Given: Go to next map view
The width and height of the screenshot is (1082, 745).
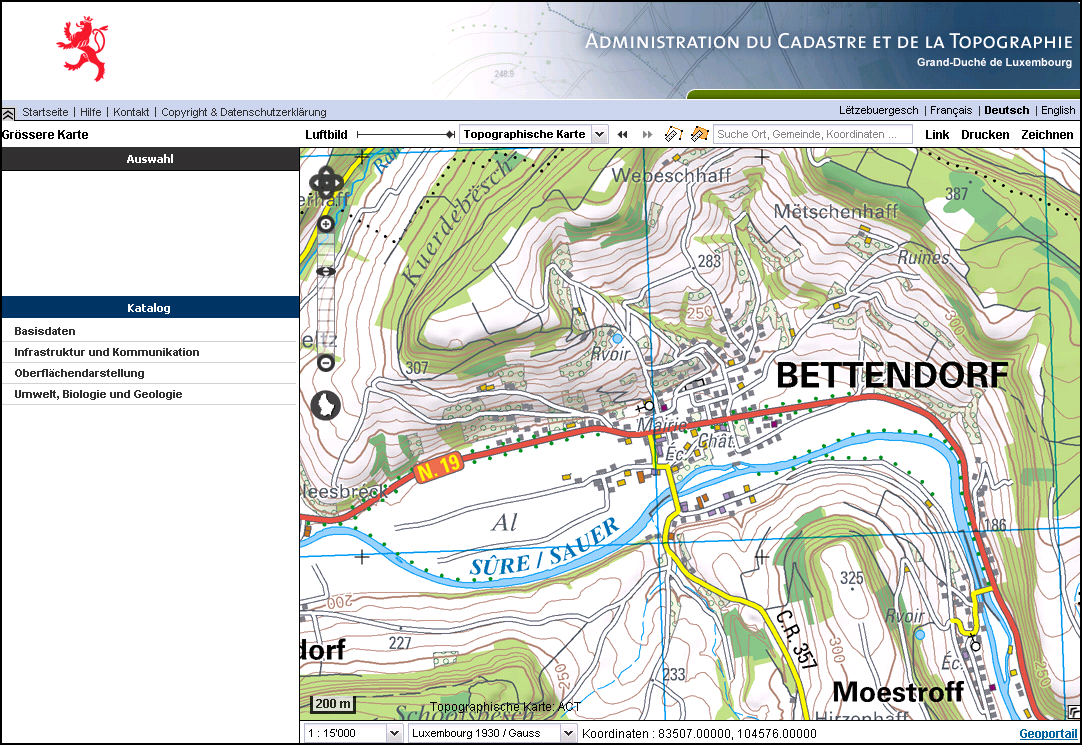Looking at the screenshot, I should (648, 134).
